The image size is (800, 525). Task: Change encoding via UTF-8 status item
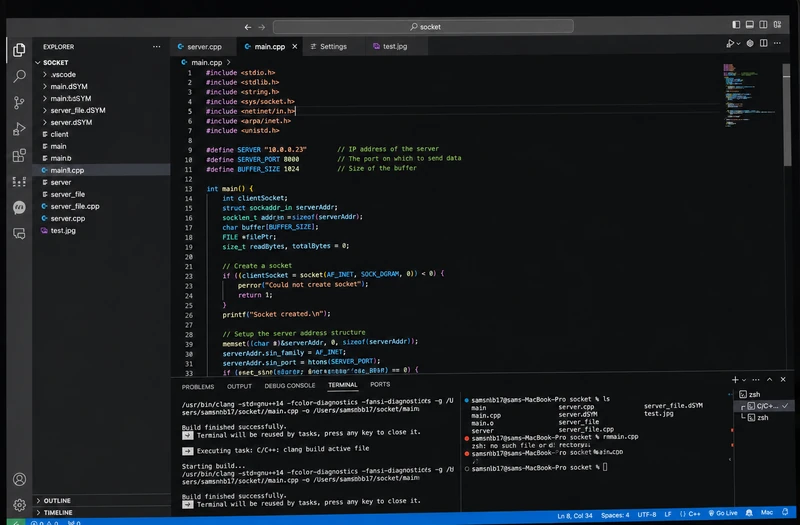(647, 514)
